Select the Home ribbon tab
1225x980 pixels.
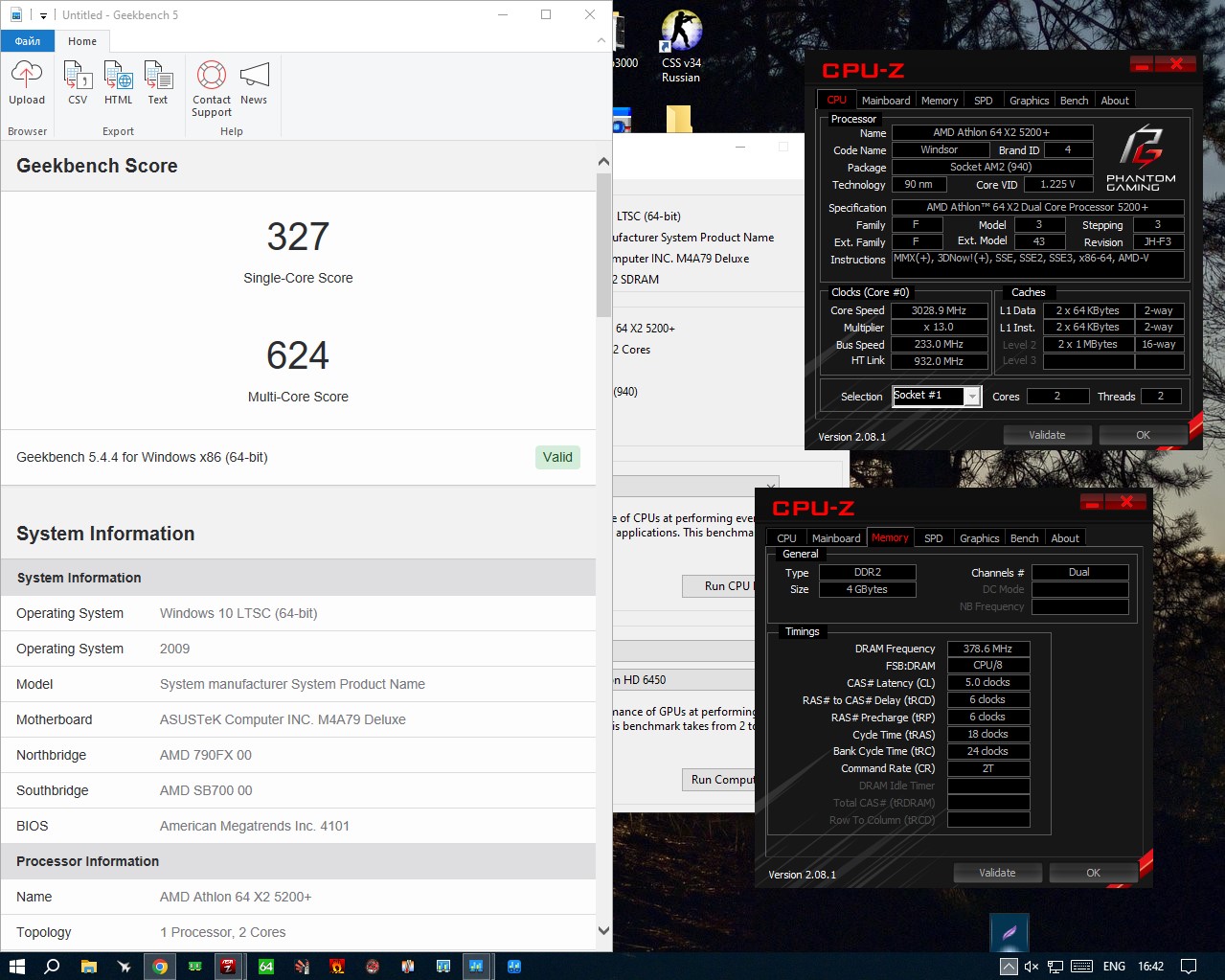pos(82,41)
